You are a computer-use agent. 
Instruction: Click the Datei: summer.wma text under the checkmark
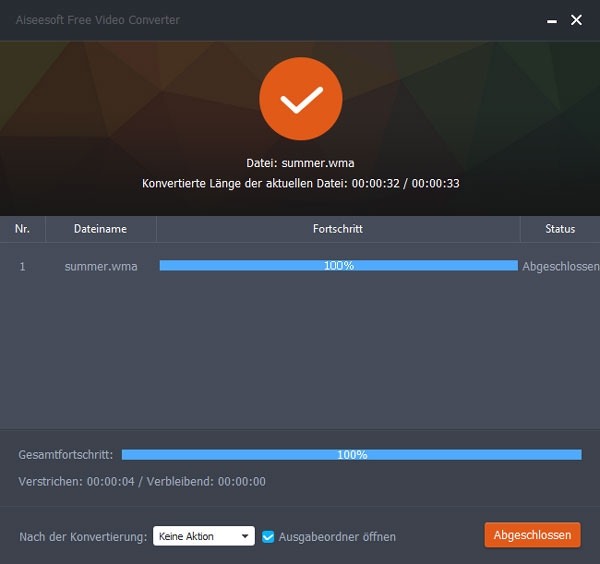300,163
